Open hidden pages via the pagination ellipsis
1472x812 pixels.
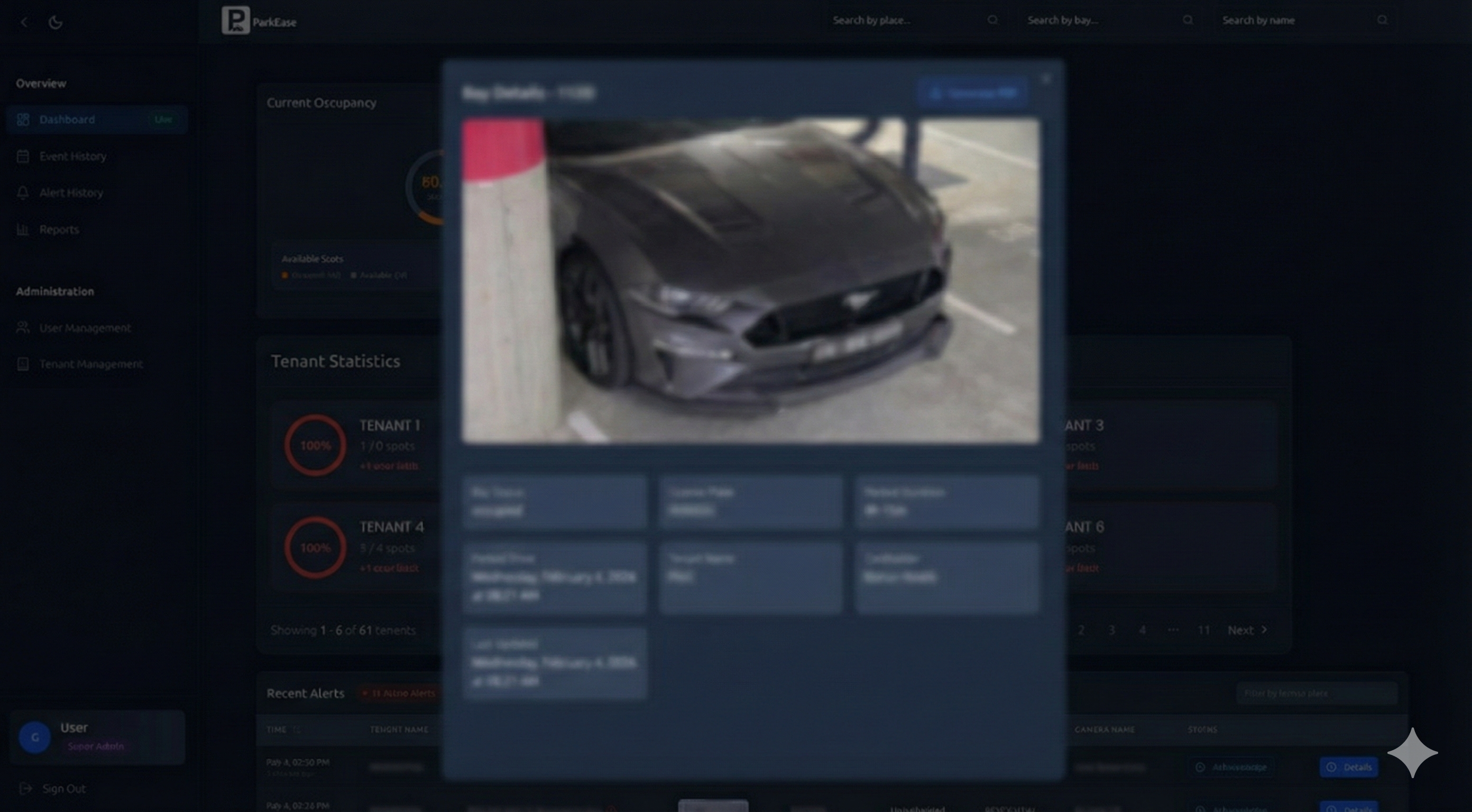tap(1174, 630)
